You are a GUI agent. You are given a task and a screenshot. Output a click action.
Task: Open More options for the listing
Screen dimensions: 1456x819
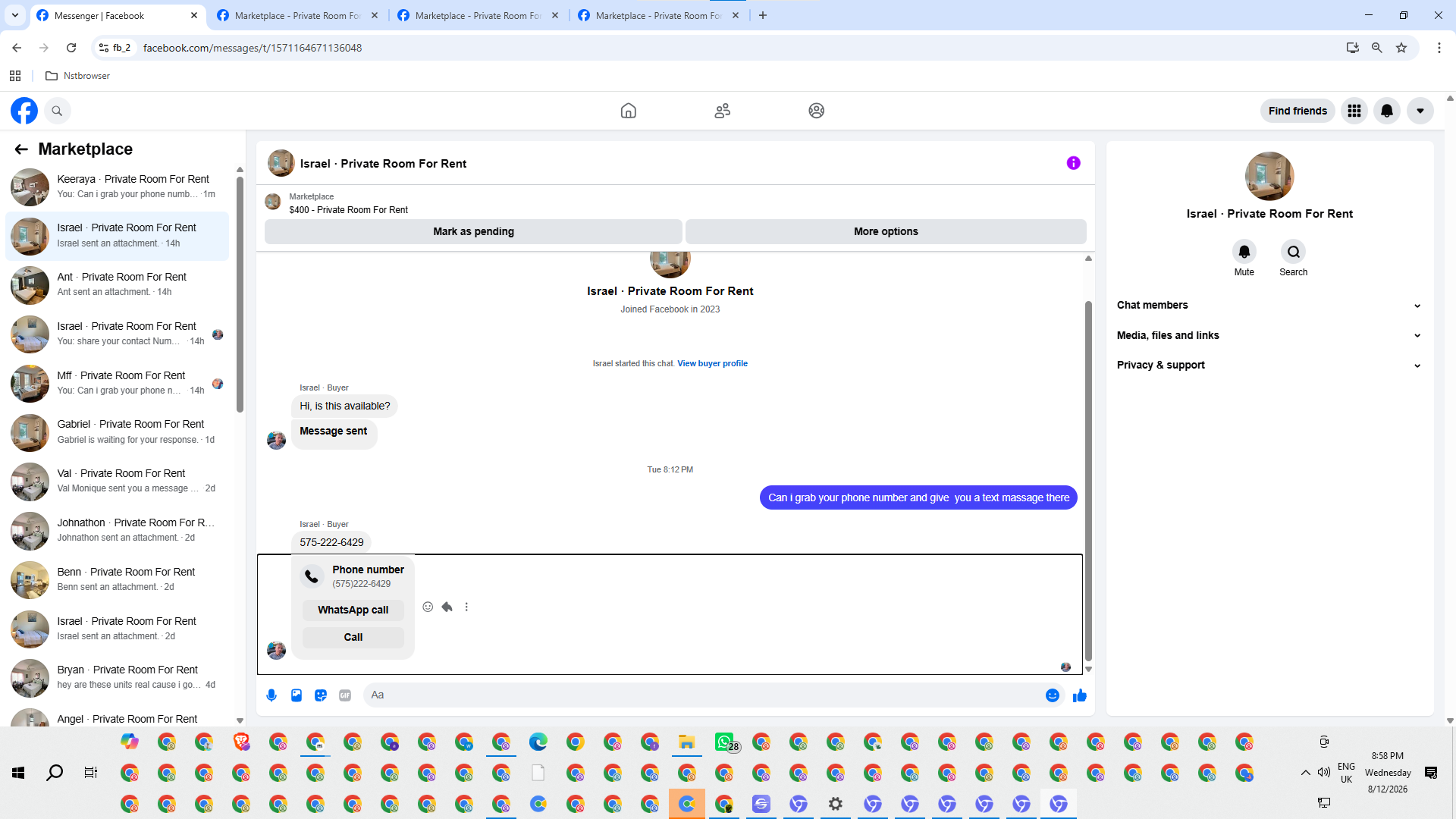886,231
